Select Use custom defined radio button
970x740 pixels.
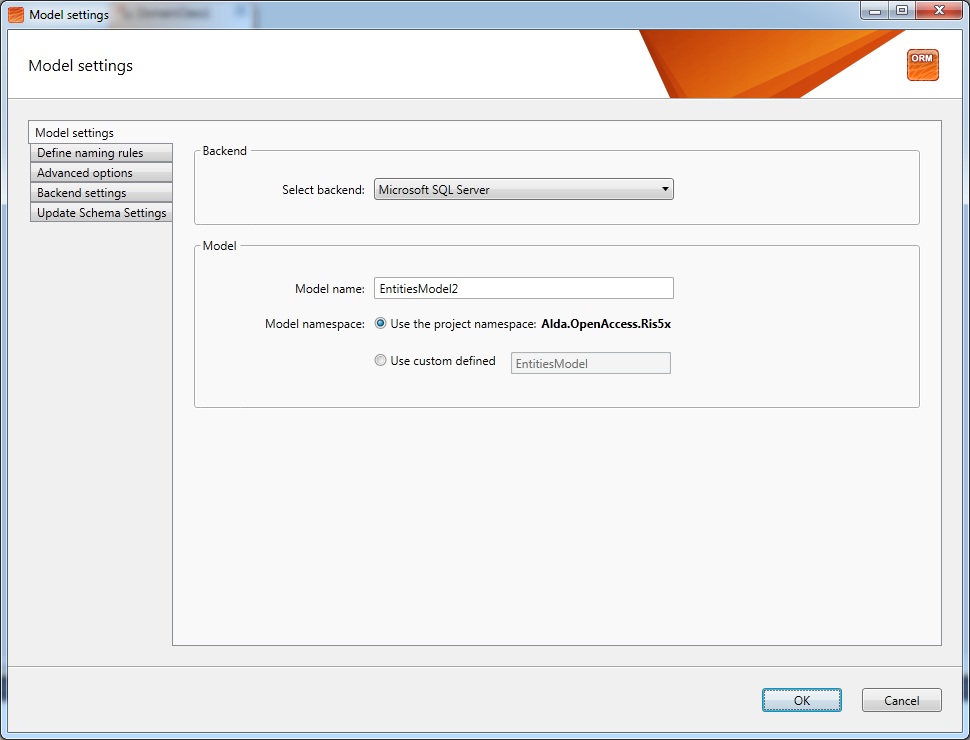pyautogui.click(x=380, y=360)
